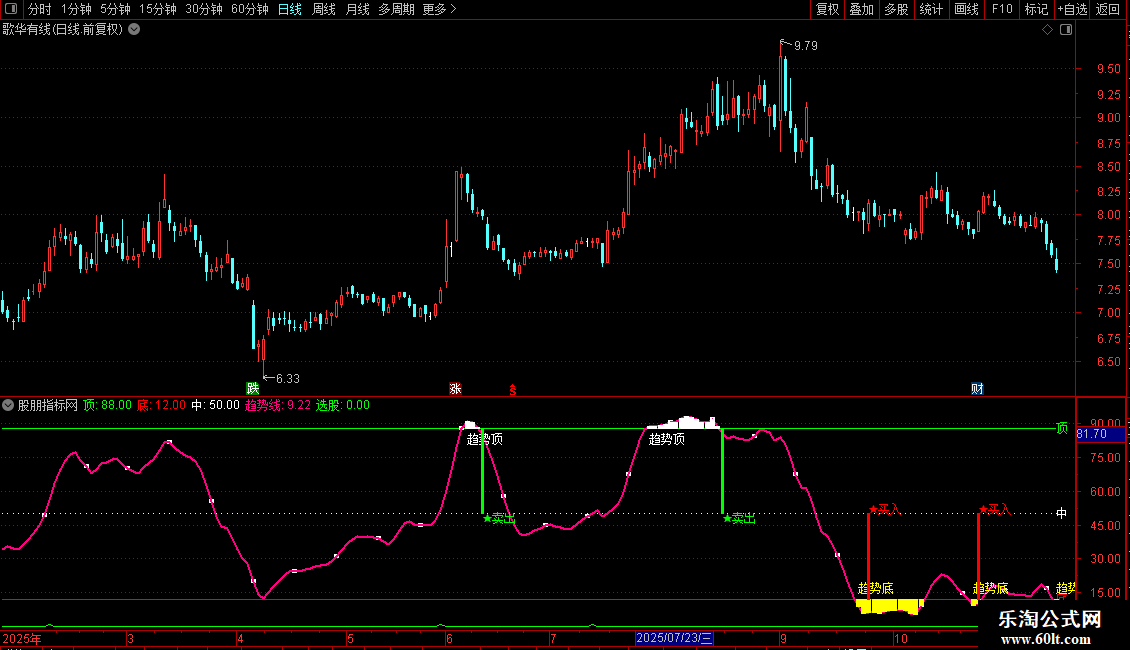Click the 2025年 label on time axis
This screenshot has width=1130, height=650.
point(22,638)
